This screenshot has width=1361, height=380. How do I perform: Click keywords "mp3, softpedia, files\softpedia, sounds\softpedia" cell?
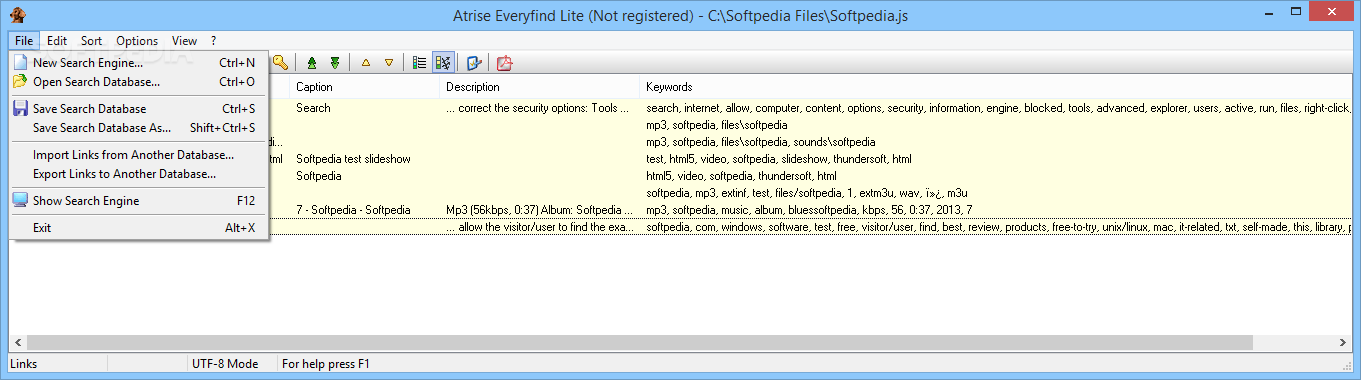[760, 142]
